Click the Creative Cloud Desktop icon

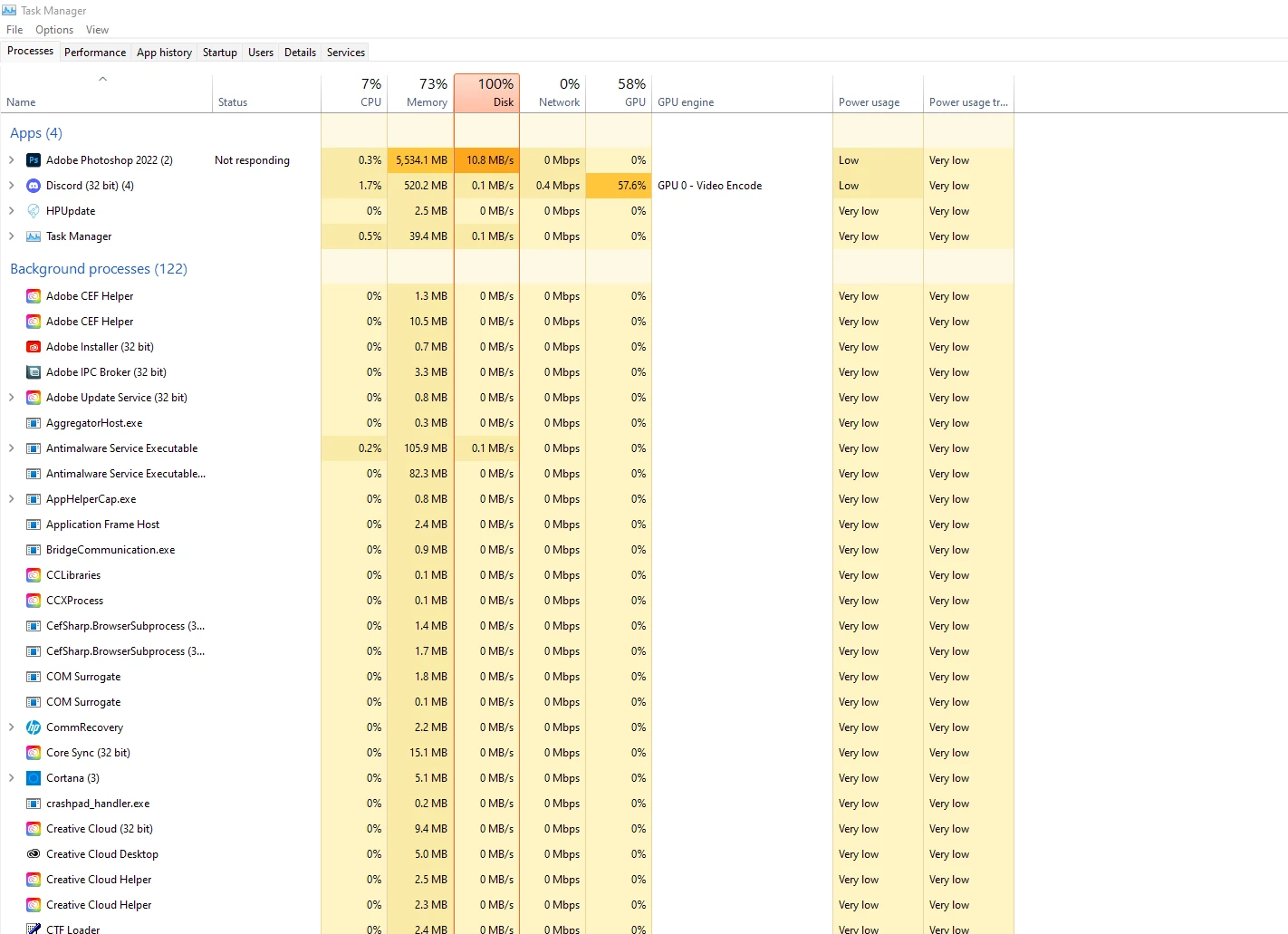34,854
